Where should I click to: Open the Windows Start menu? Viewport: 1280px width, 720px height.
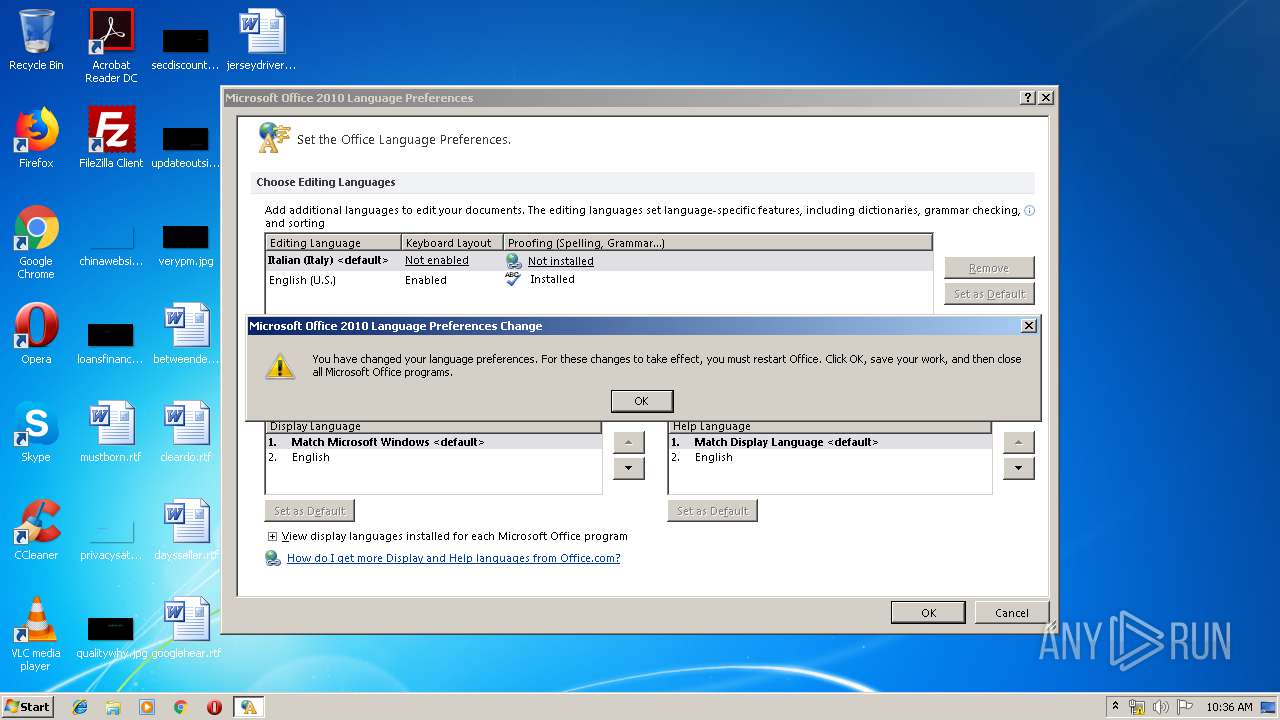[x=27, y=707]
